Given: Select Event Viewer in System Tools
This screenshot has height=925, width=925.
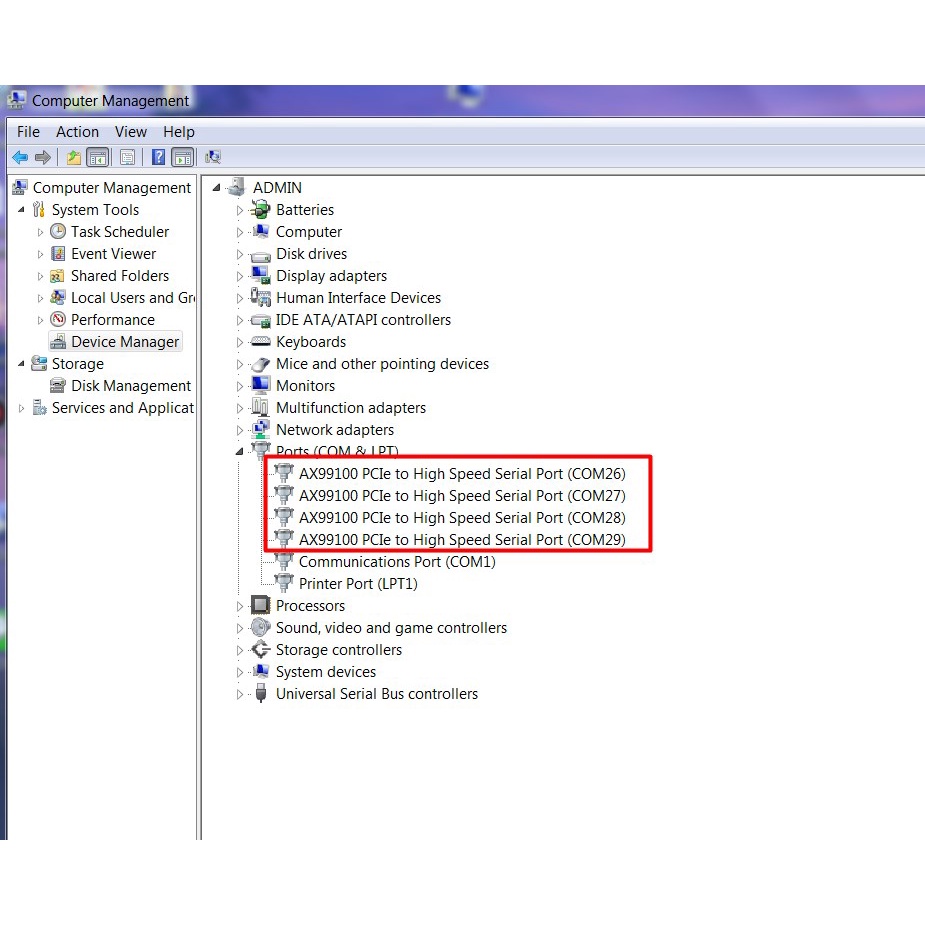Looking at the screenshot, I should coord(113,254).
